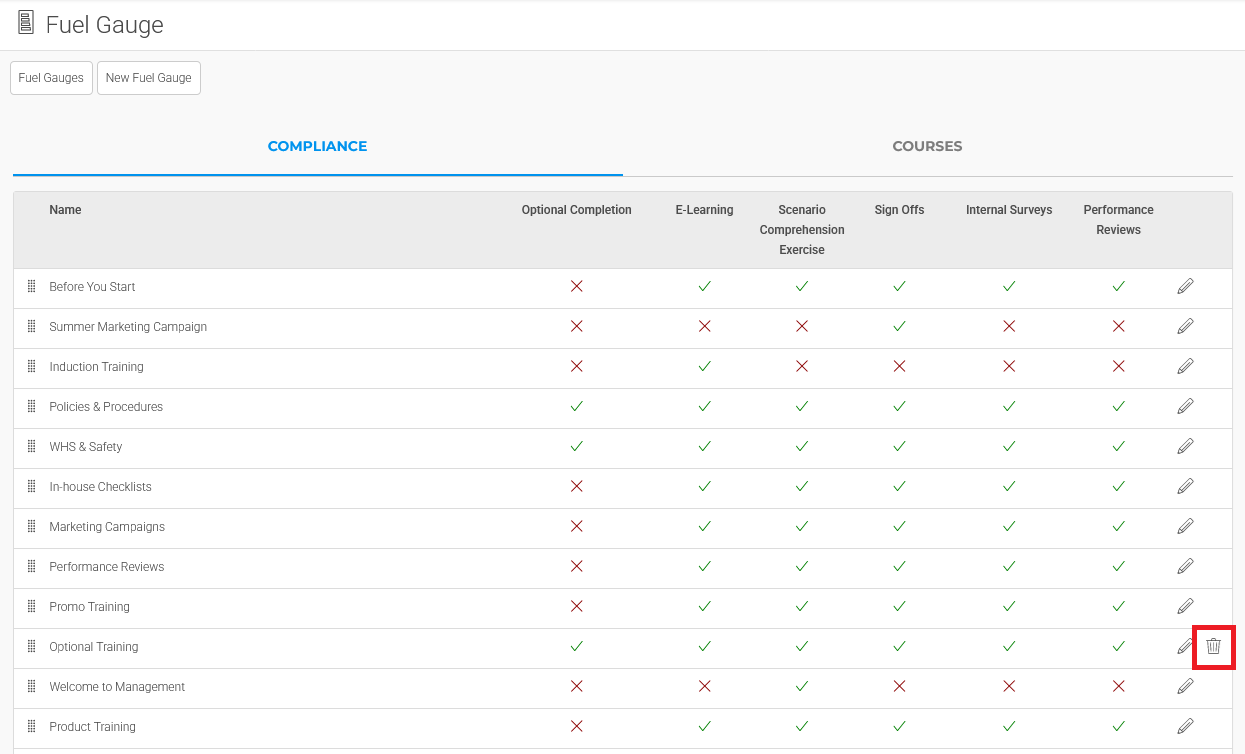Viewport: 1245px width, 754px height.
Task: Switch to the Courses tab
Action: (927, 146)
